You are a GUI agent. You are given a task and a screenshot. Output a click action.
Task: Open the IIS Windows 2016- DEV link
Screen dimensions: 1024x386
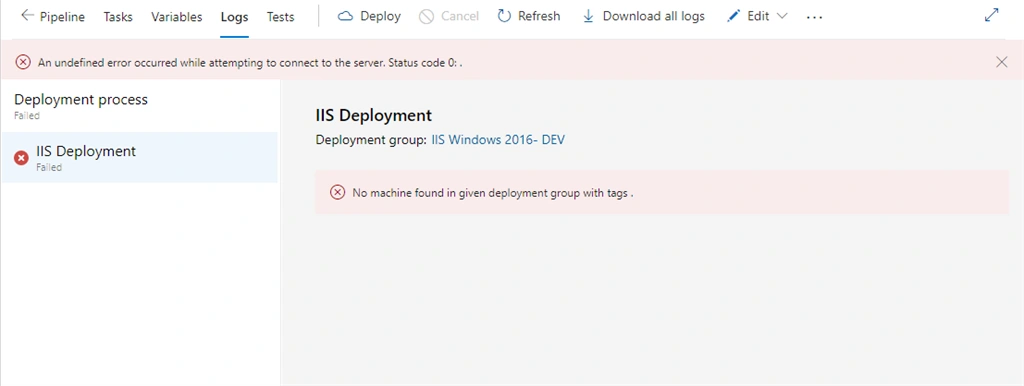click(498, 139)
